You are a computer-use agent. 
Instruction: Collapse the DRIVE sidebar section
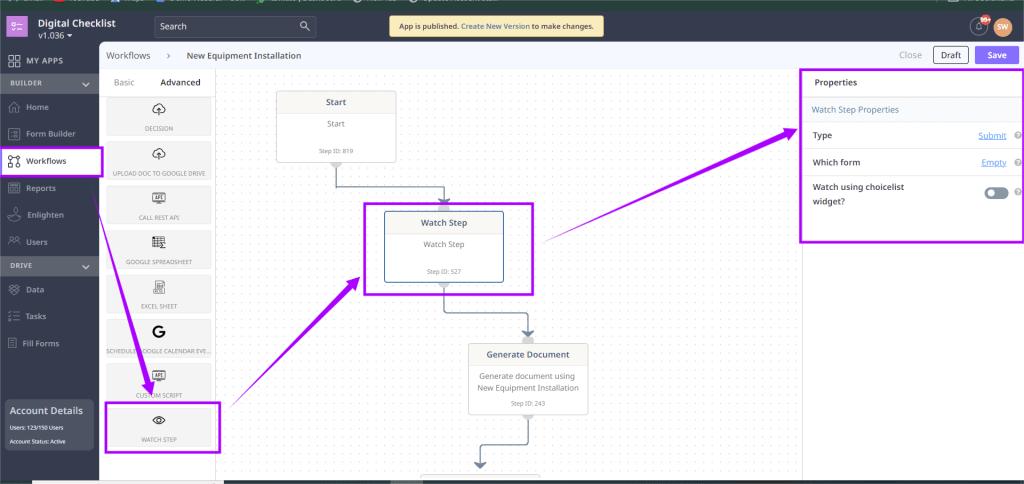point(86,266)
